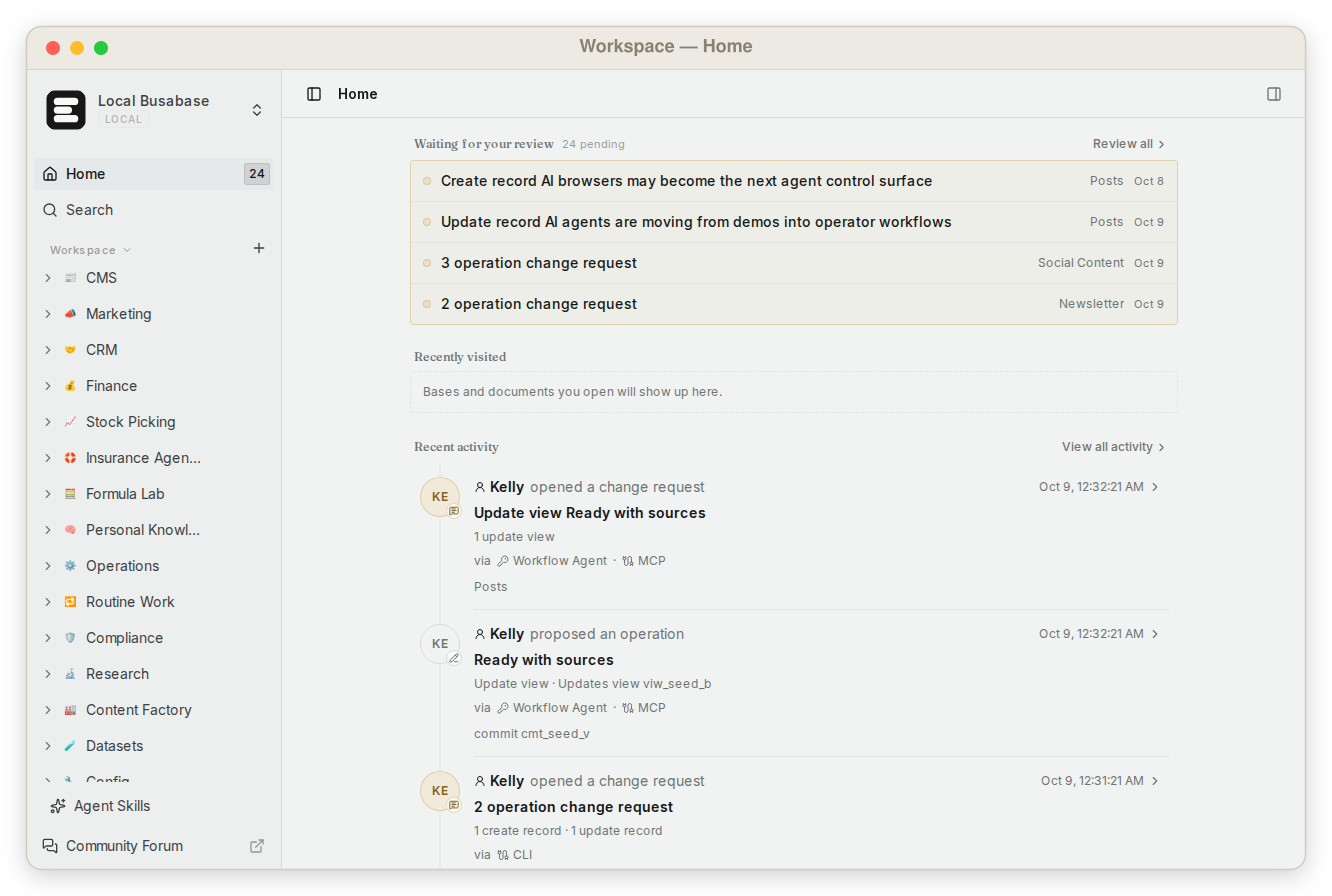Expand the Stock Picking chevron
The width and height of the screenshot is (1332, 896).
[47, 422]
